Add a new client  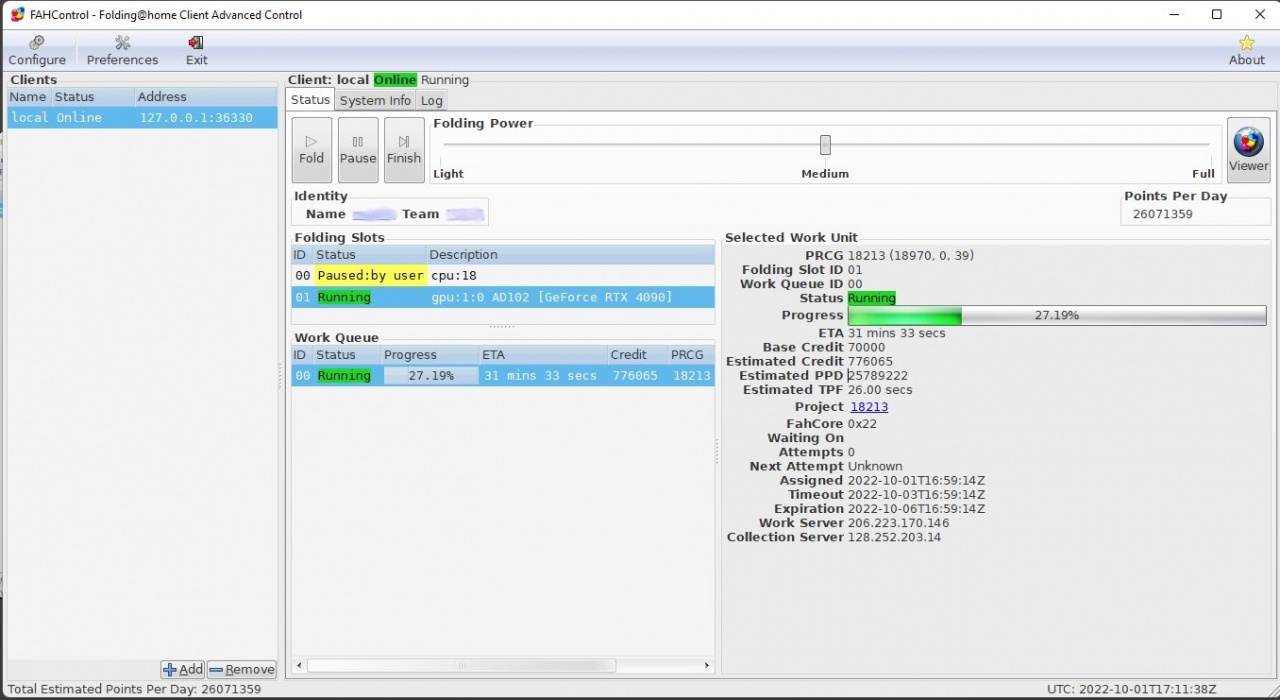(183, 670)
